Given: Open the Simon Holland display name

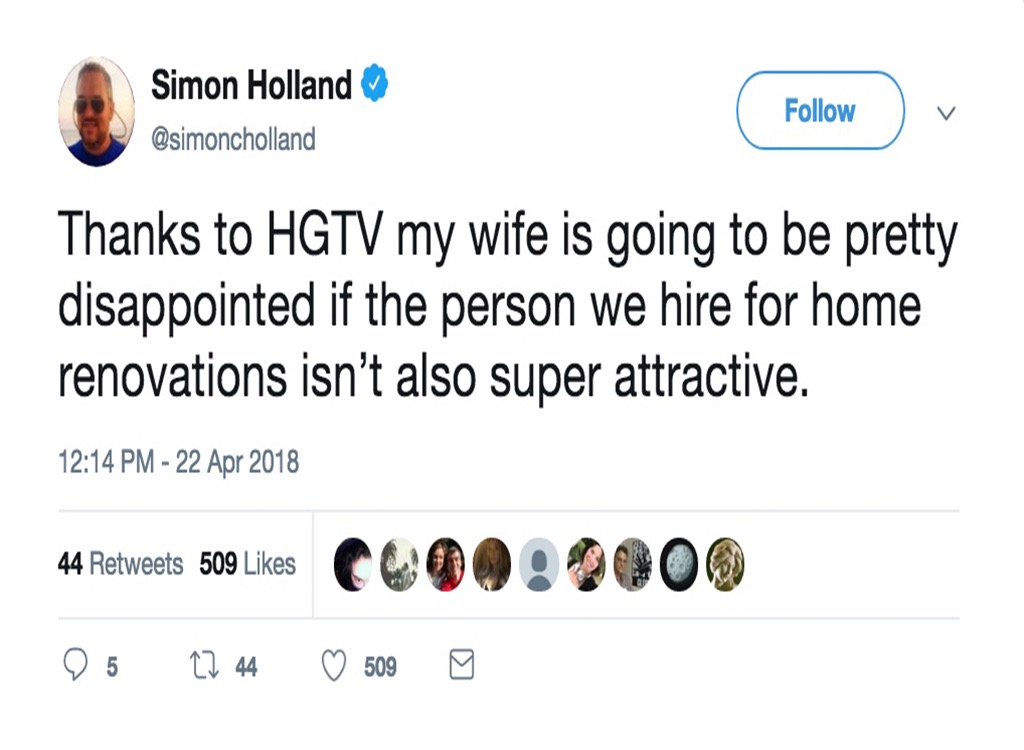Looking at the screenshot, I should click(251, 87).
